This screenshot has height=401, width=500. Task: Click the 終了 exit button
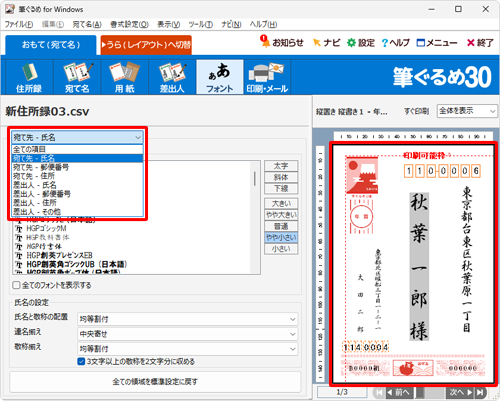tap(480, 43)
